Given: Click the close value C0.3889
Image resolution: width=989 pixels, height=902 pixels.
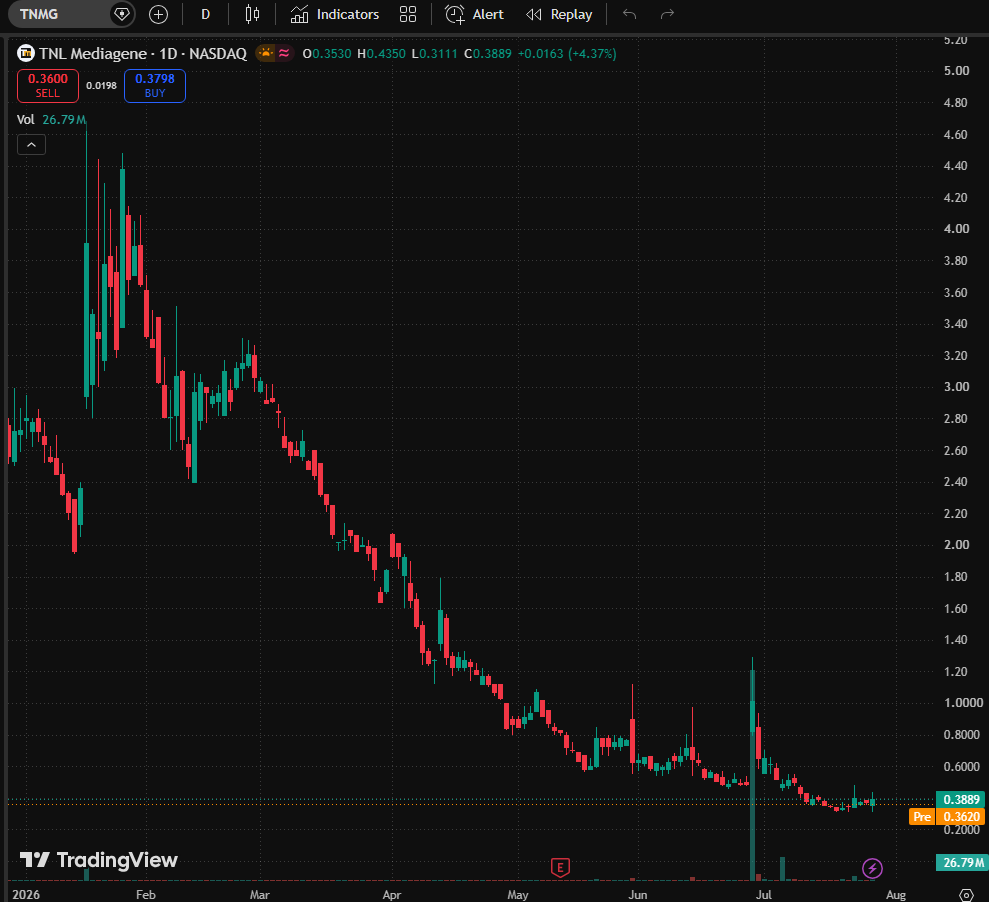Looking at the screenshot, I should 488,54.
